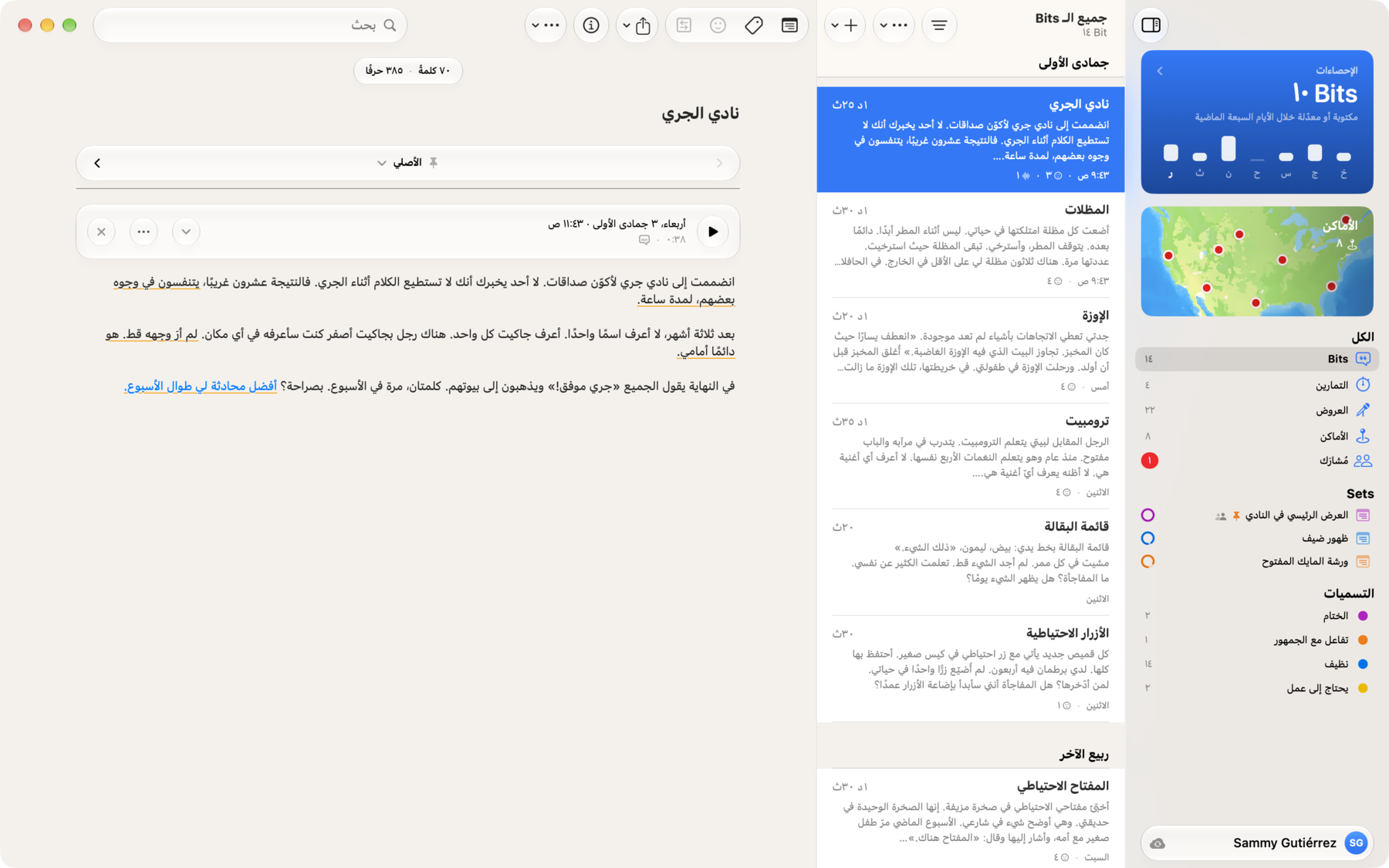Open the list filter sort icon
The width and height of the screenshot is (1389, 868).
coord(939,25)
